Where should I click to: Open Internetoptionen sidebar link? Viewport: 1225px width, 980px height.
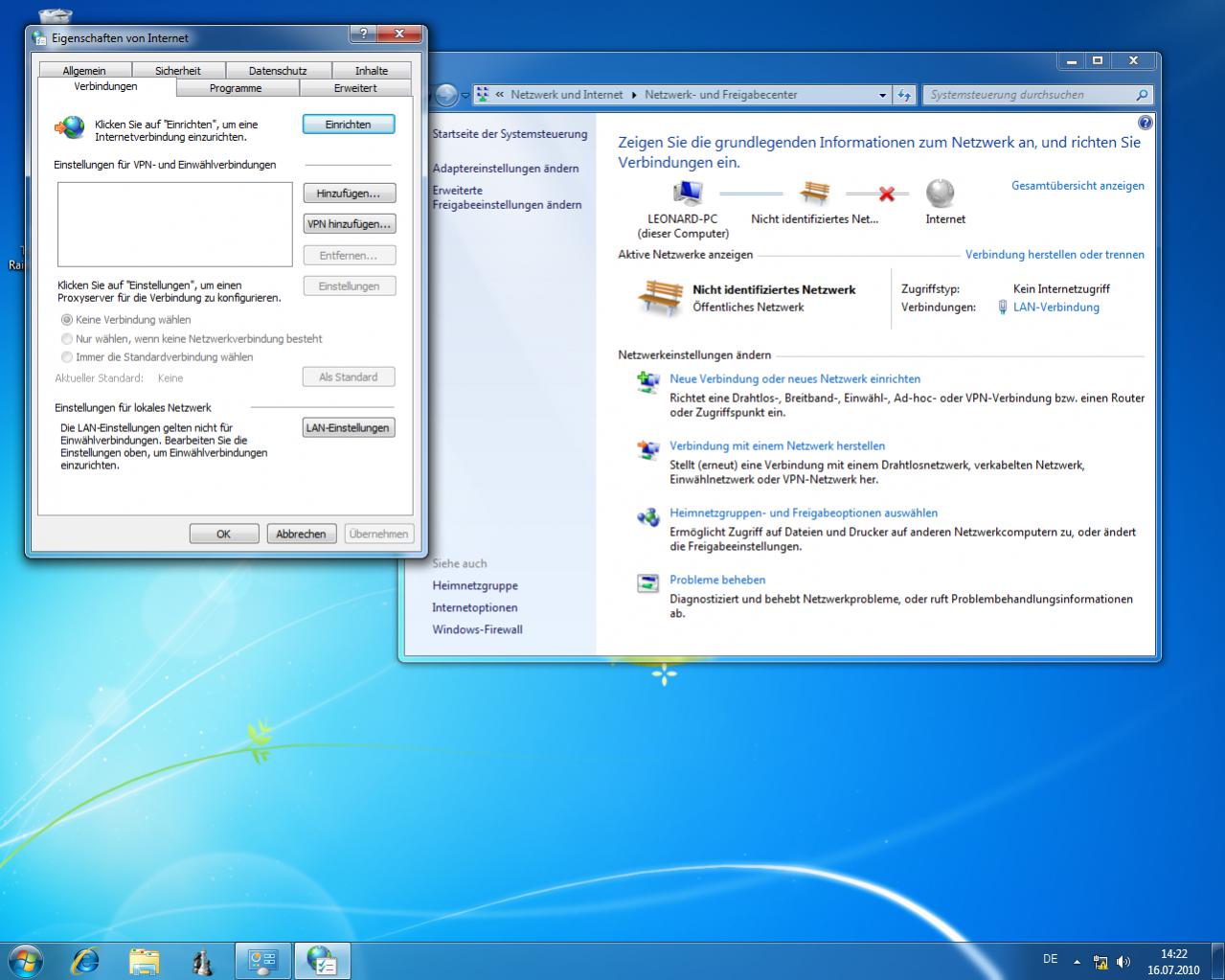tap(475, 608)
